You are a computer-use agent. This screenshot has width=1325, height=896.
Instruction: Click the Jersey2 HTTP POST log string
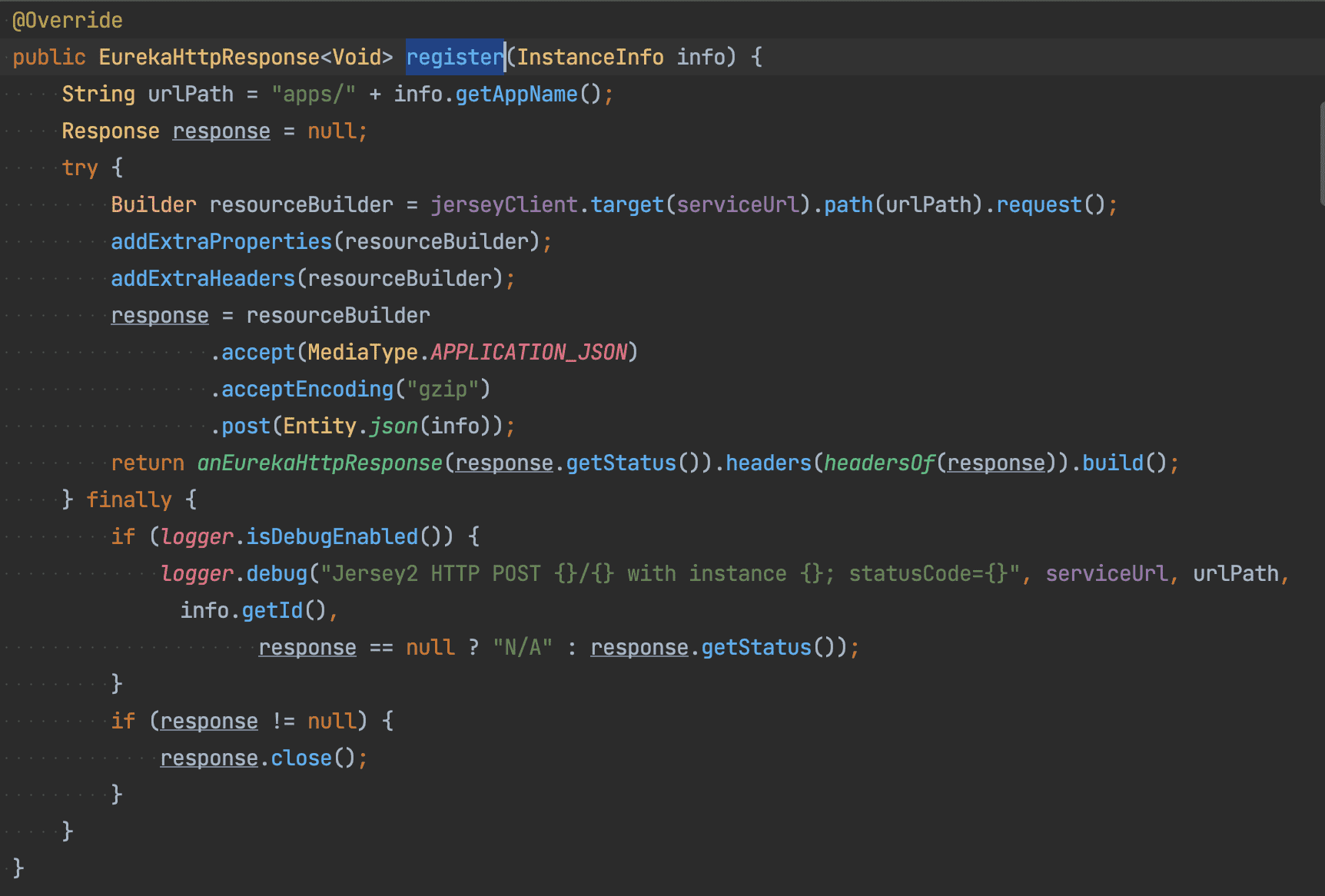[670, 573]
